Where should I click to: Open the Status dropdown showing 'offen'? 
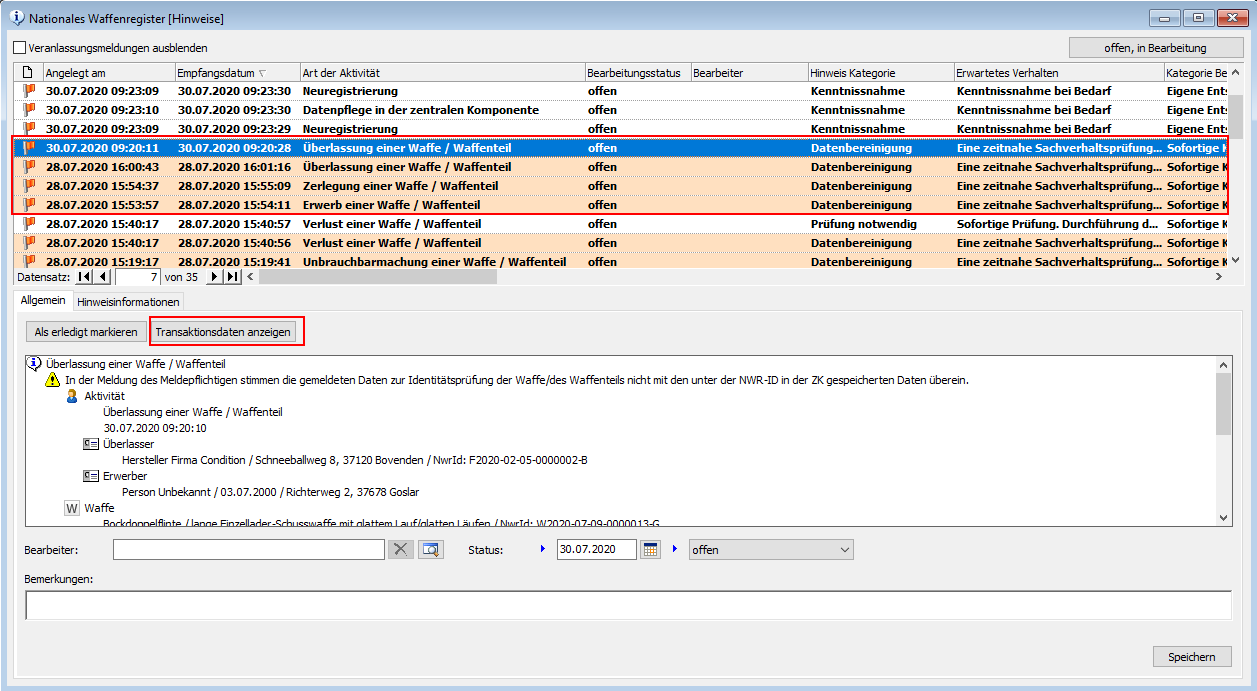770,549
